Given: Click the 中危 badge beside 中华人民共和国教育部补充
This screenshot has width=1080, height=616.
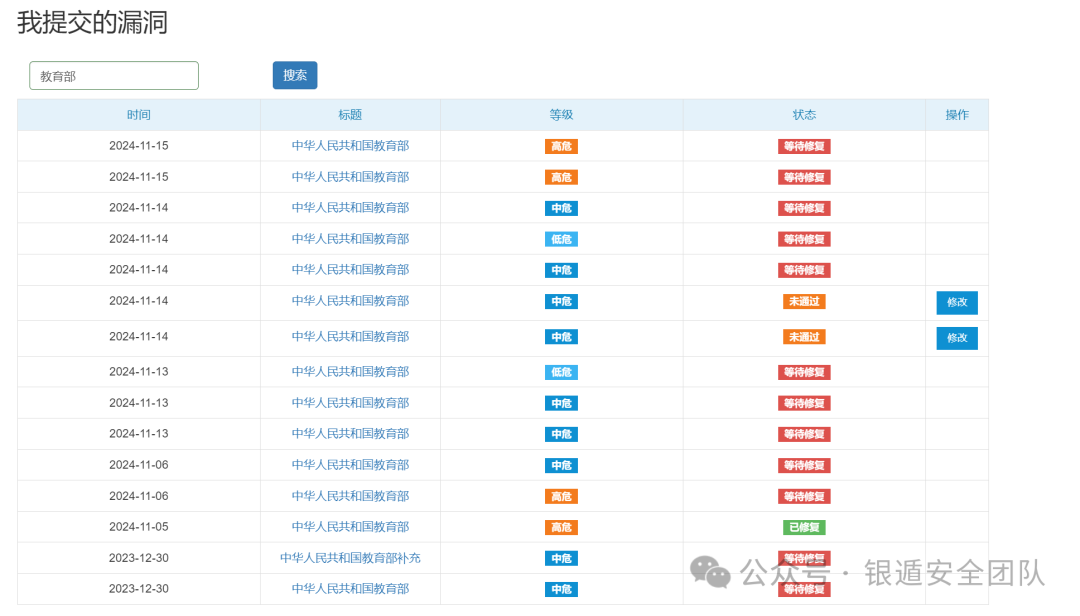Looking at the screenshot, I should click(x=561, y=559).
